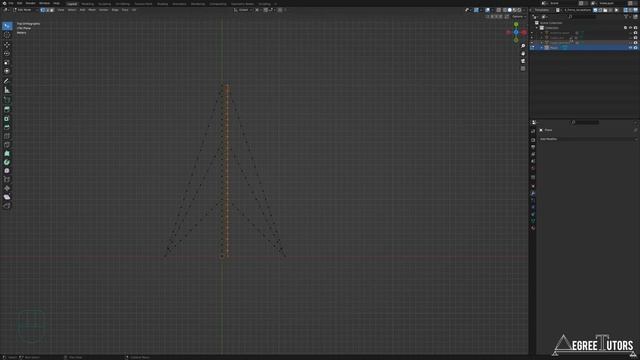640x360 pixels.
Task: Open pivot point dropdown in header
Action: click(258, 10)
